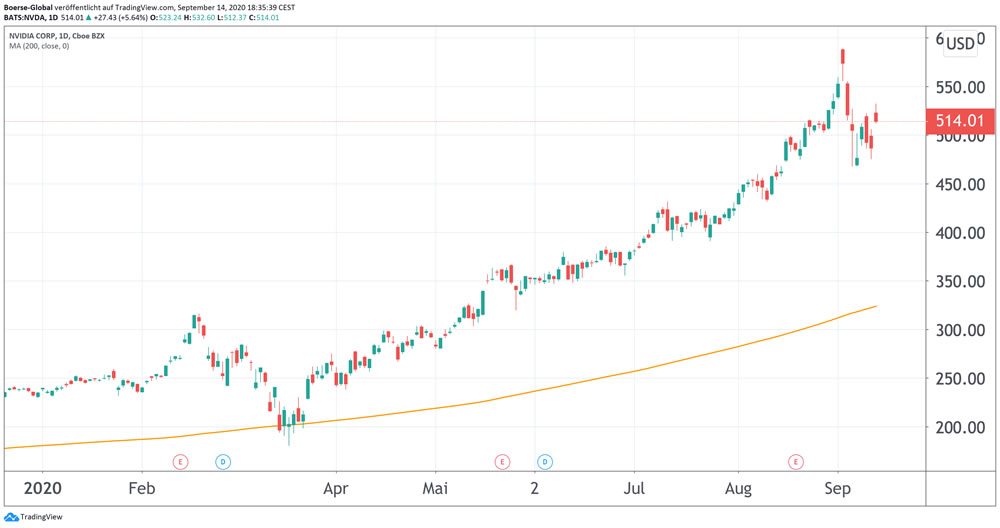The image size is (1000, 528).
Task: Click the earnings E marker in February
Action: click(x=180, y=461)
